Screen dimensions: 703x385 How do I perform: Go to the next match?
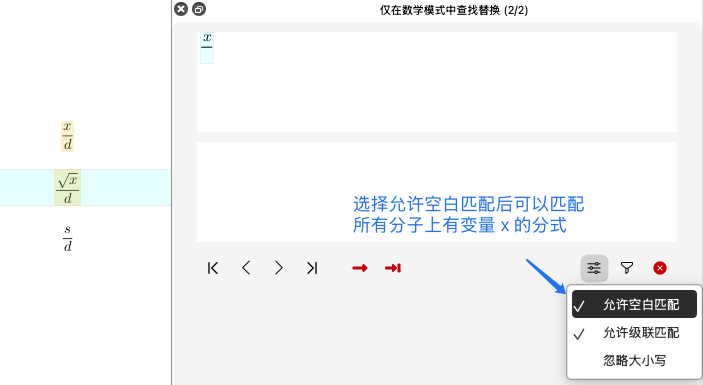278,268
